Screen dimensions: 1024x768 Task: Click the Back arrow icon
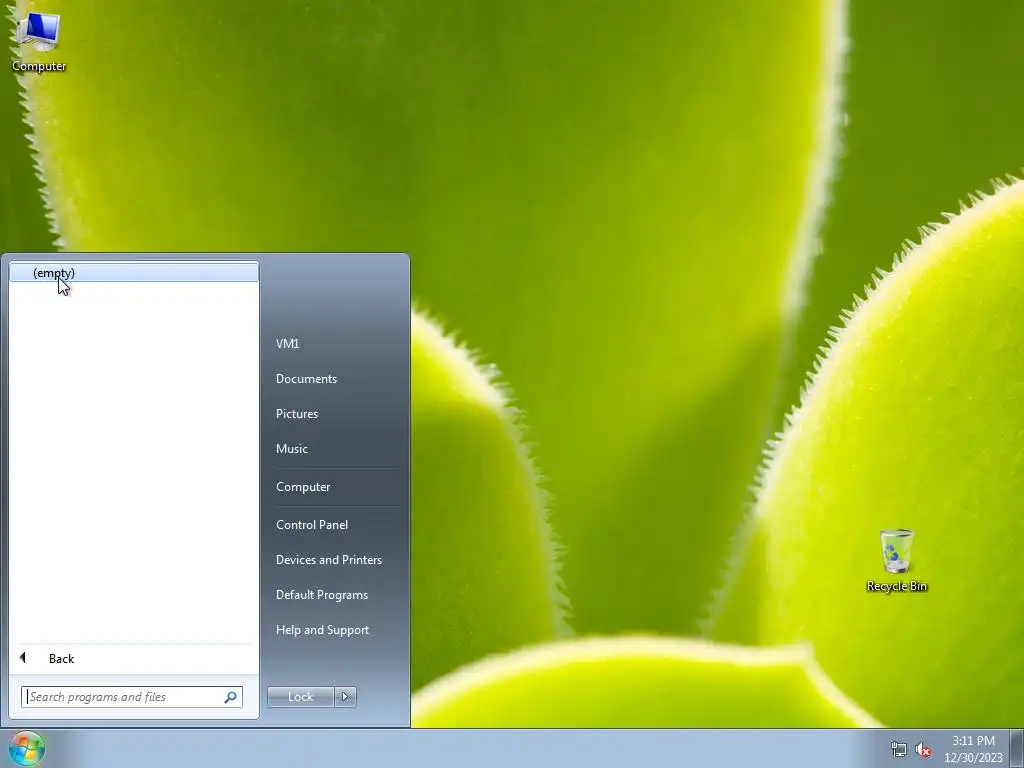(23, 658)
